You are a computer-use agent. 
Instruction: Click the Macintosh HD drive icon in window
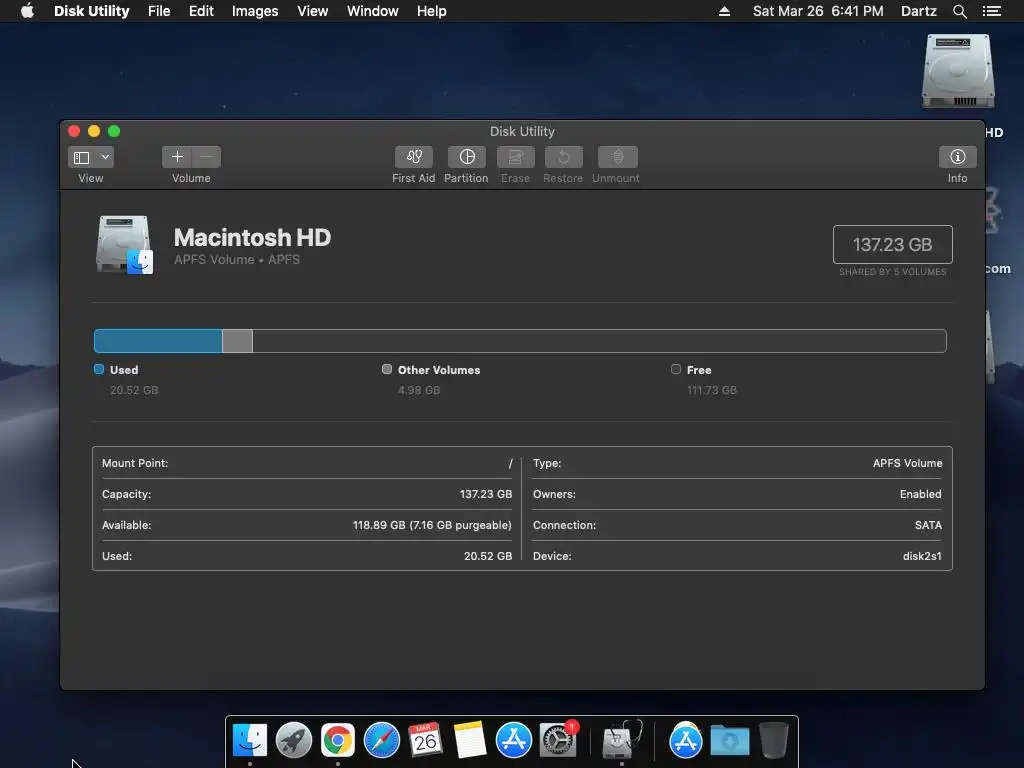124,244
